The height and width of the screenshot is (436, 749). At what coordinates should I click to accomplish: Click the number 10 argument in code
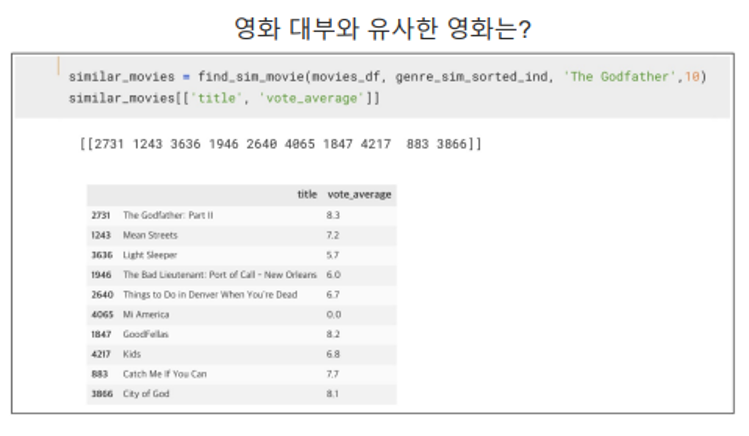tap(692, 76)
